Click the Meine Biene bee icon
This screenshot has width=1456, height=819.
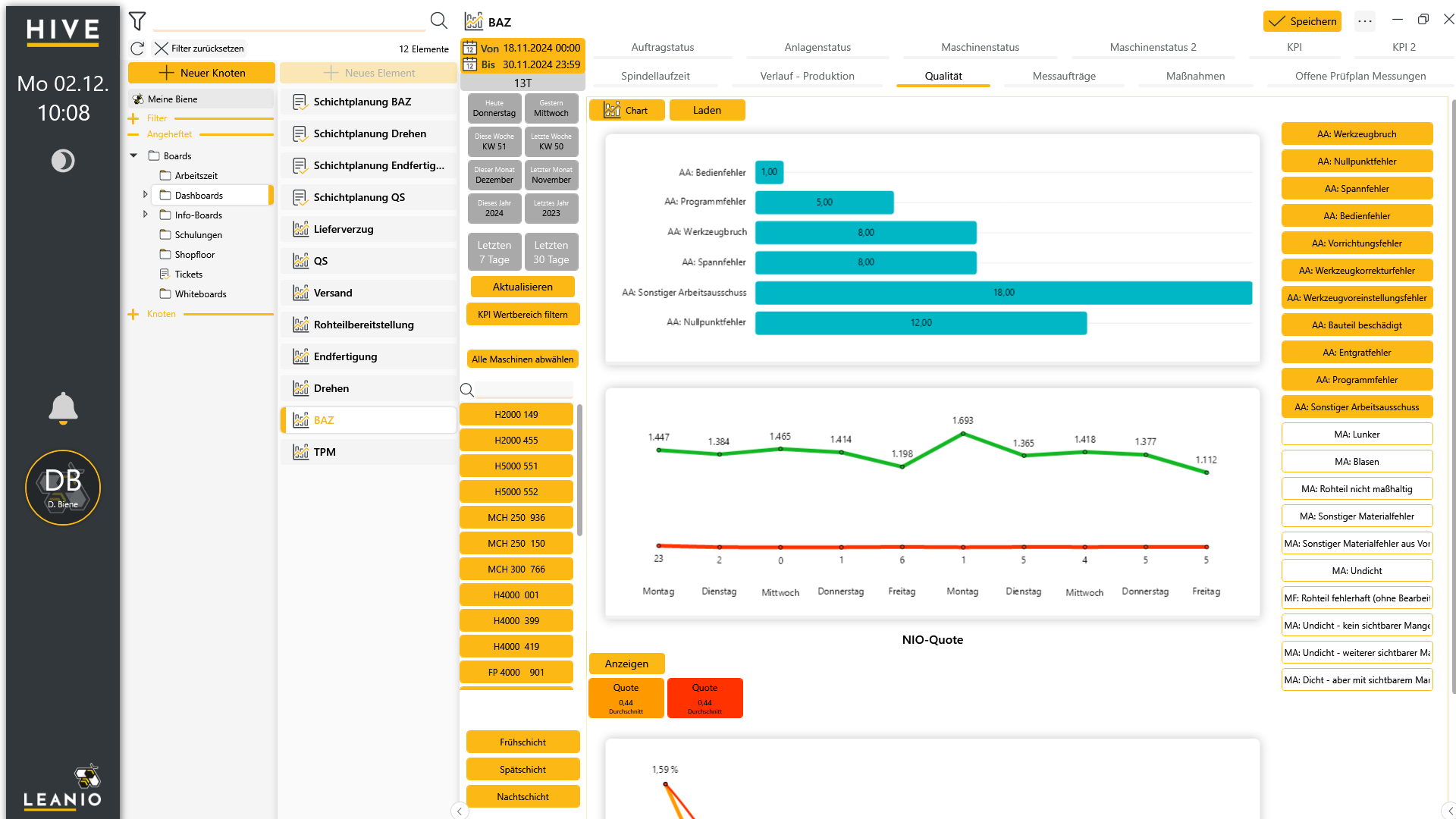point(138,99)
